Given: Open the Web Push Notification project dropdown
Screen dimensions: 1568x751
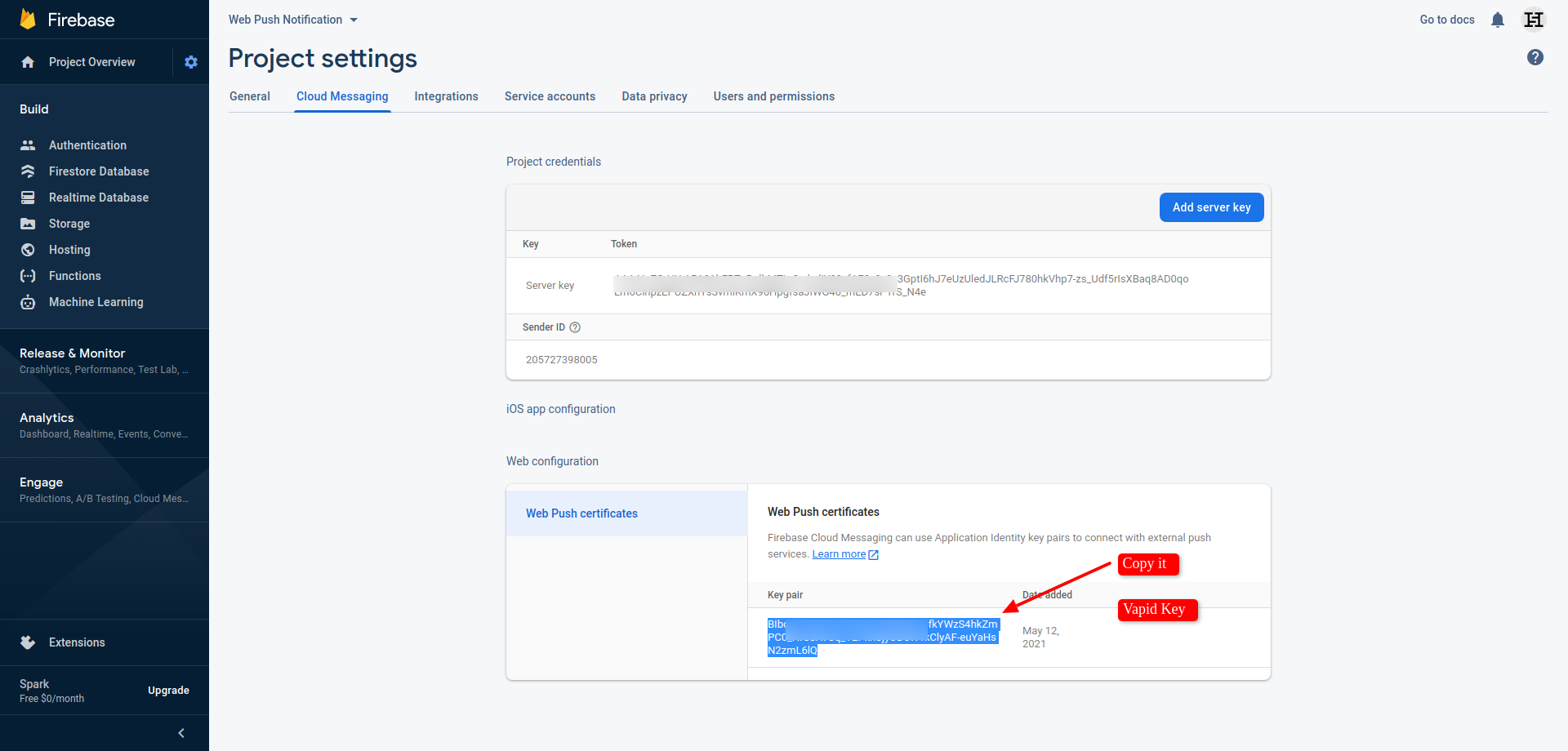Looking at the screenshot, I should click(x=293, y=20).
